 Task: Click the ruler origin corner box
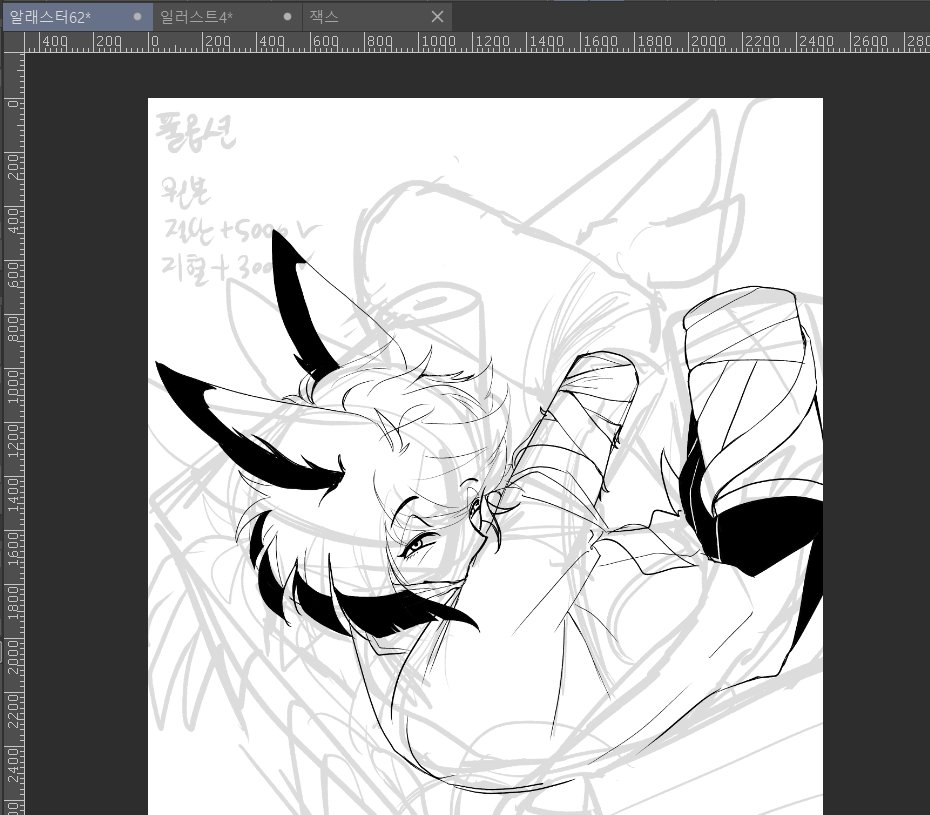pos(14,42)
